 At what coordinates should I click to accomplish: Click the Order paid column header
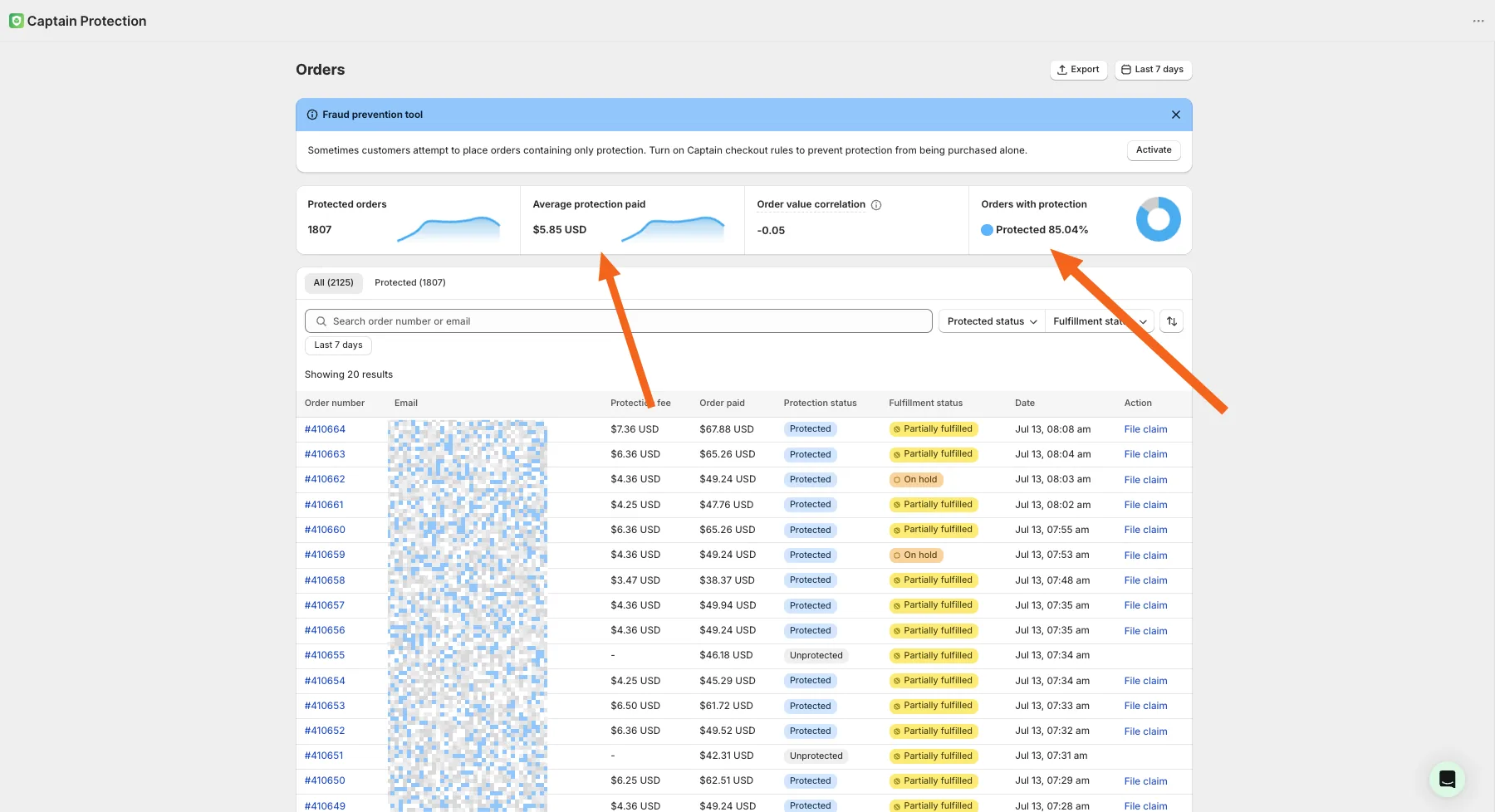[x=722, y=404]
